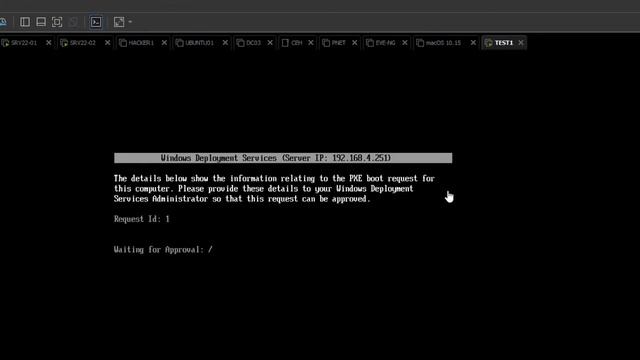Click the 'Waiting for Approval' text
Image resolution: width=640 pixels, height=360 pixels.
point(159,250)
